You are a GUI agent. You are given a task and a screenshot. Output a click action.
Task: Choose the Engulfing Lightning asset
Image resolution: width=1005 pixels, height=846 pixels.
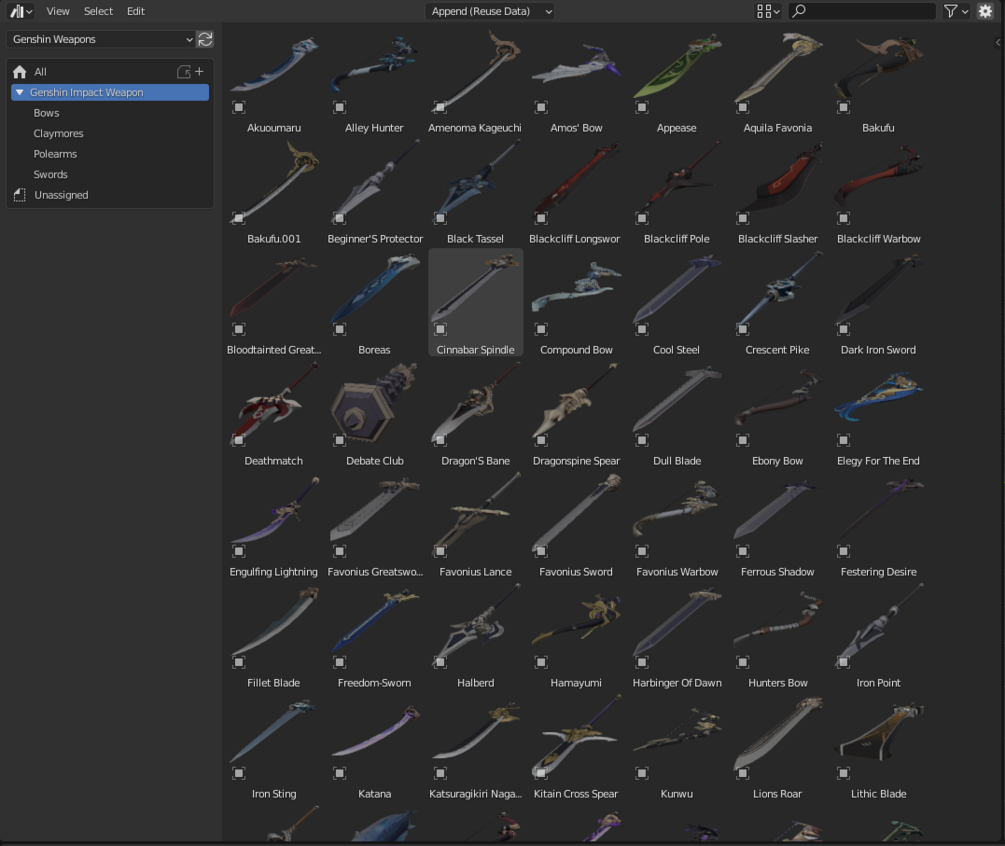pyautogui.click(x=274, y=526)
